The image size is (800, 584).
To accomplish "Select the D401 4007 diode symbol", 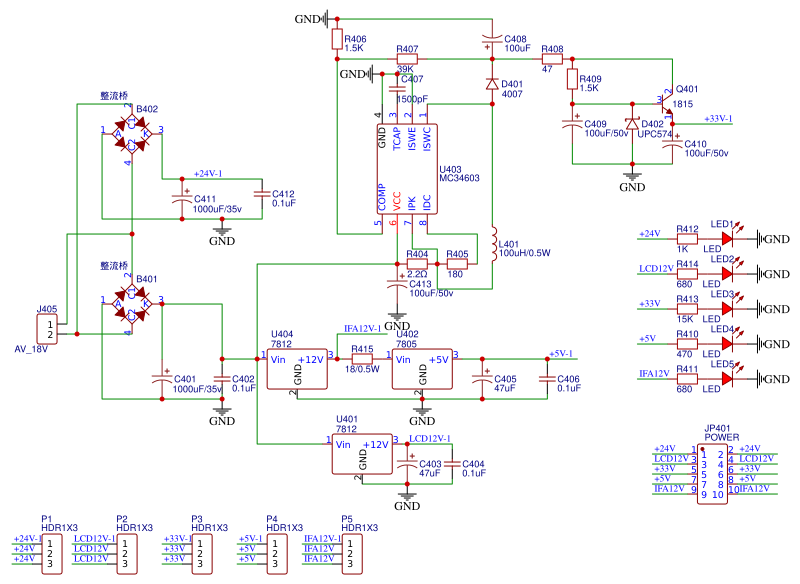I will click(492, 84).
